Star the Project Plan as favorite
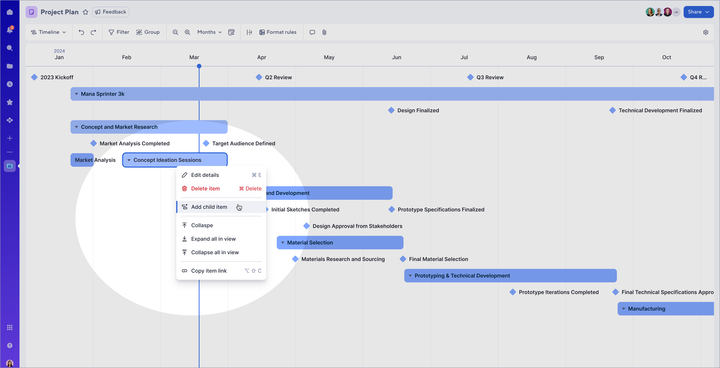 (85, 12)
